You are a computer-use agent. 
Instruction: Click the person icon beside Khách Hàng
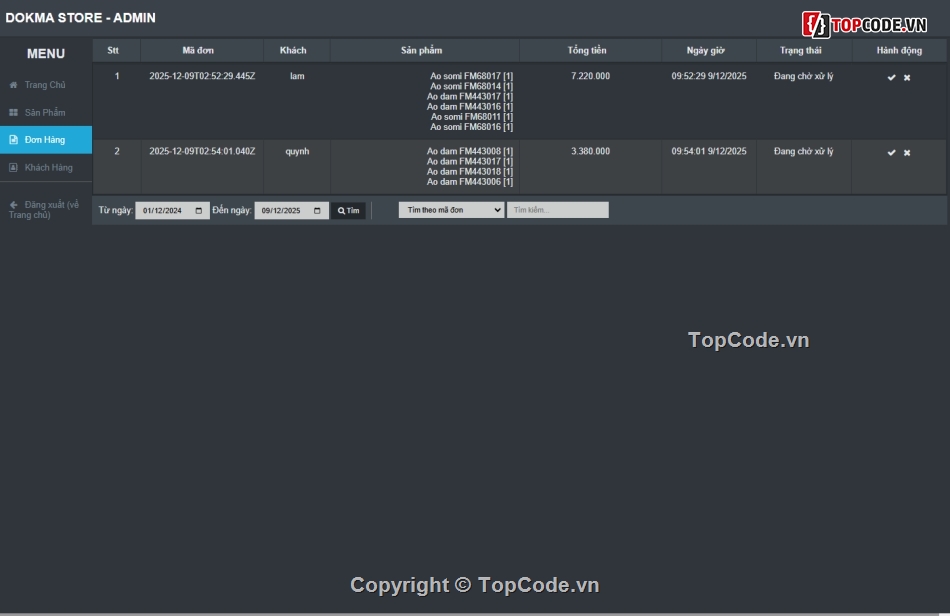(13, 168)
